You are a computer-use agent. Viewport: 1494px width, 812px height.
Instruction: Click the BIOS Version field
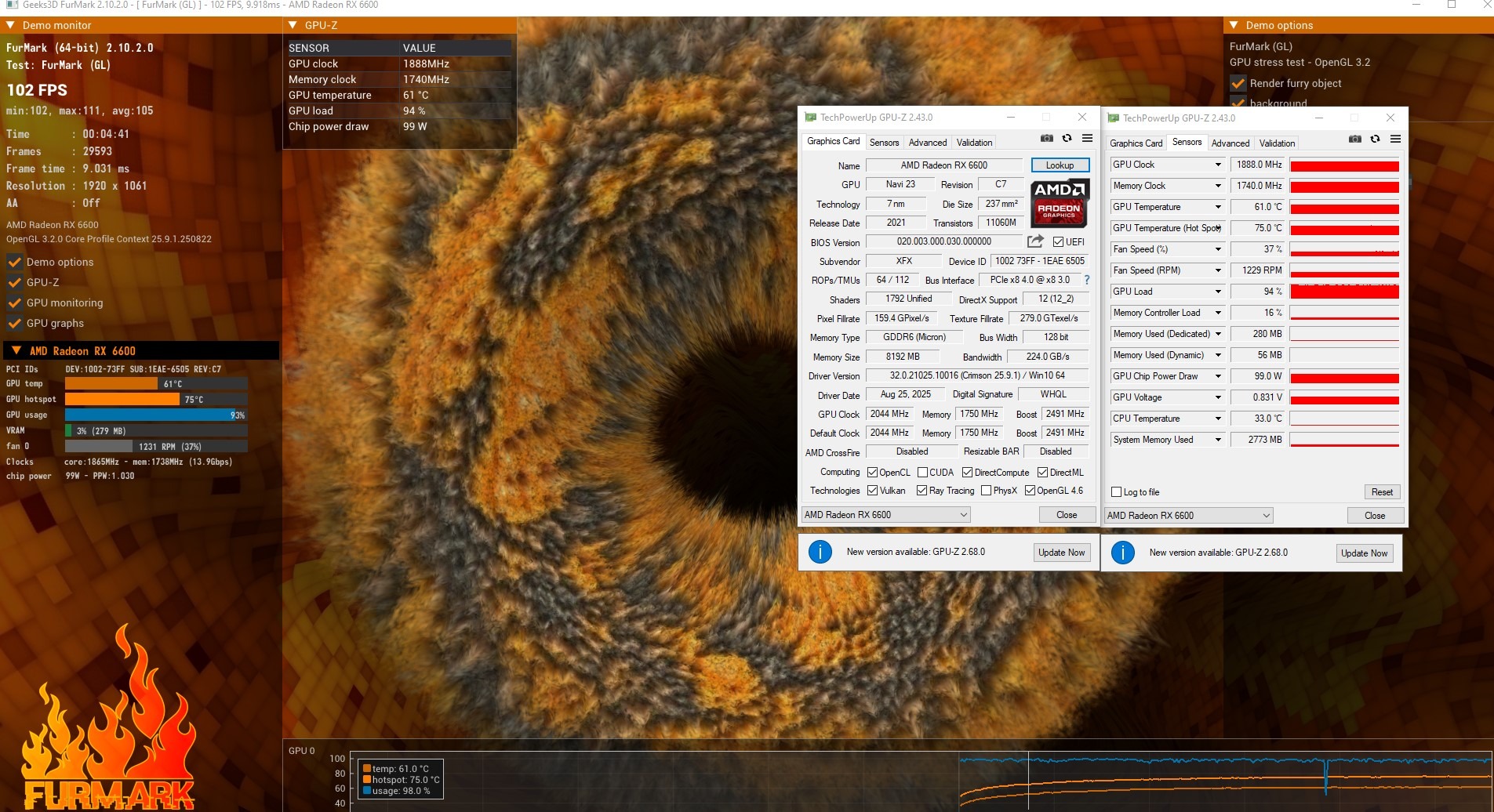coord(944,242)
